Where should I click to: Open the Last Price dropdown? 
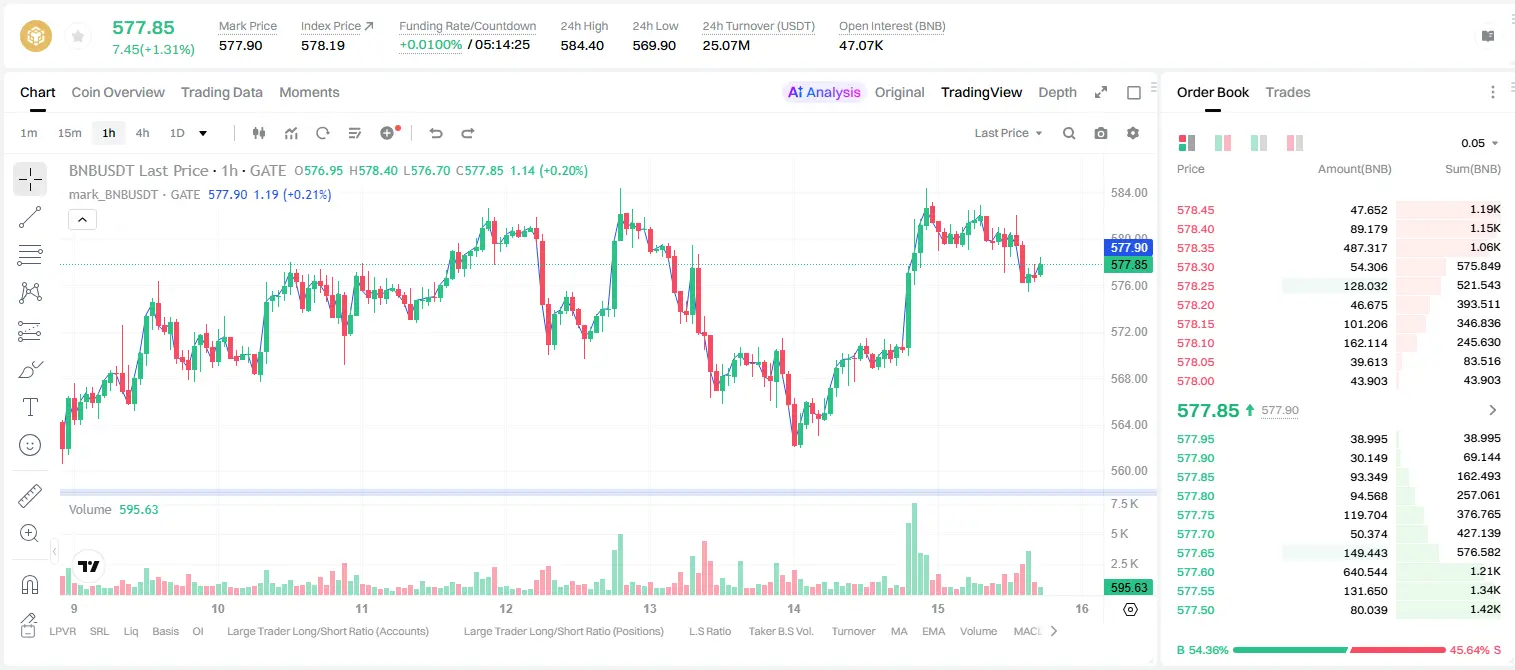1008,133
